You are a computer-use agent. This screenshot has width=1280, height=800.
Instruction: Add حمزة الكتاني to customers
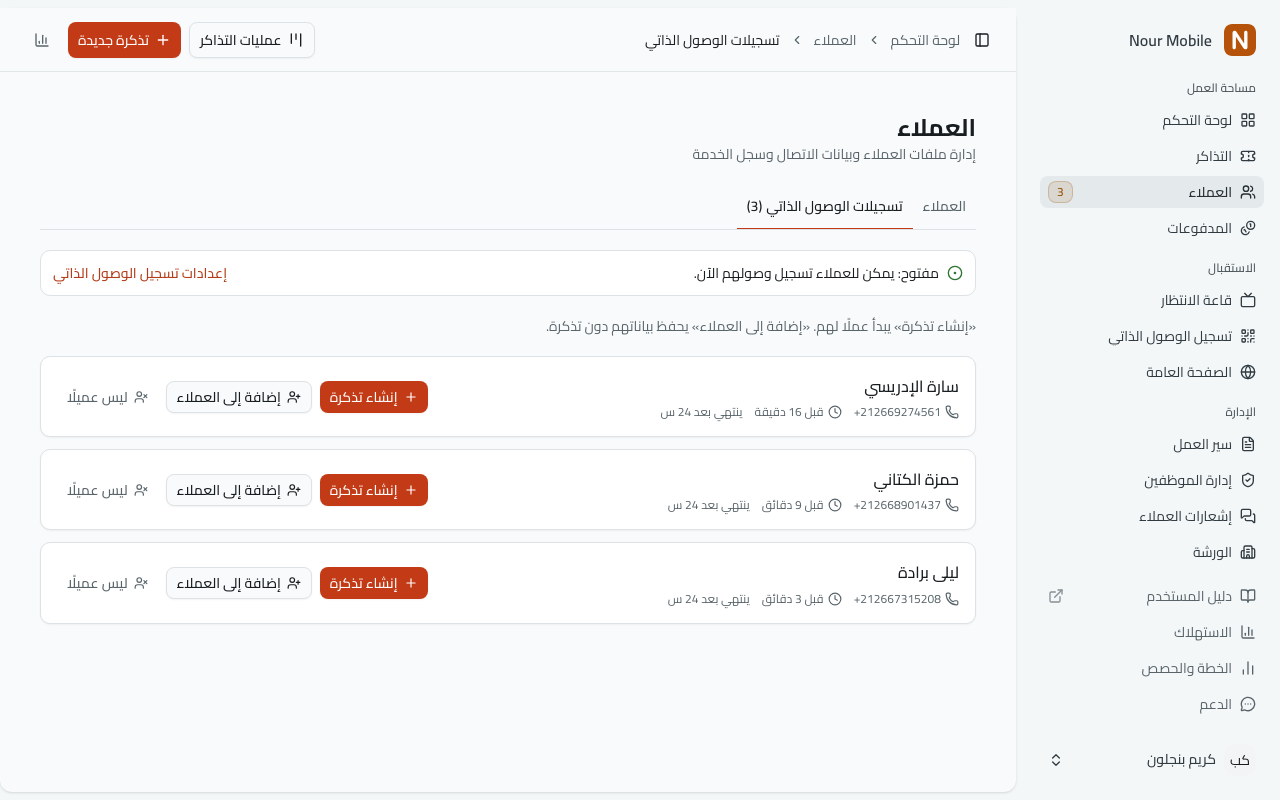[x=239, y=490]
